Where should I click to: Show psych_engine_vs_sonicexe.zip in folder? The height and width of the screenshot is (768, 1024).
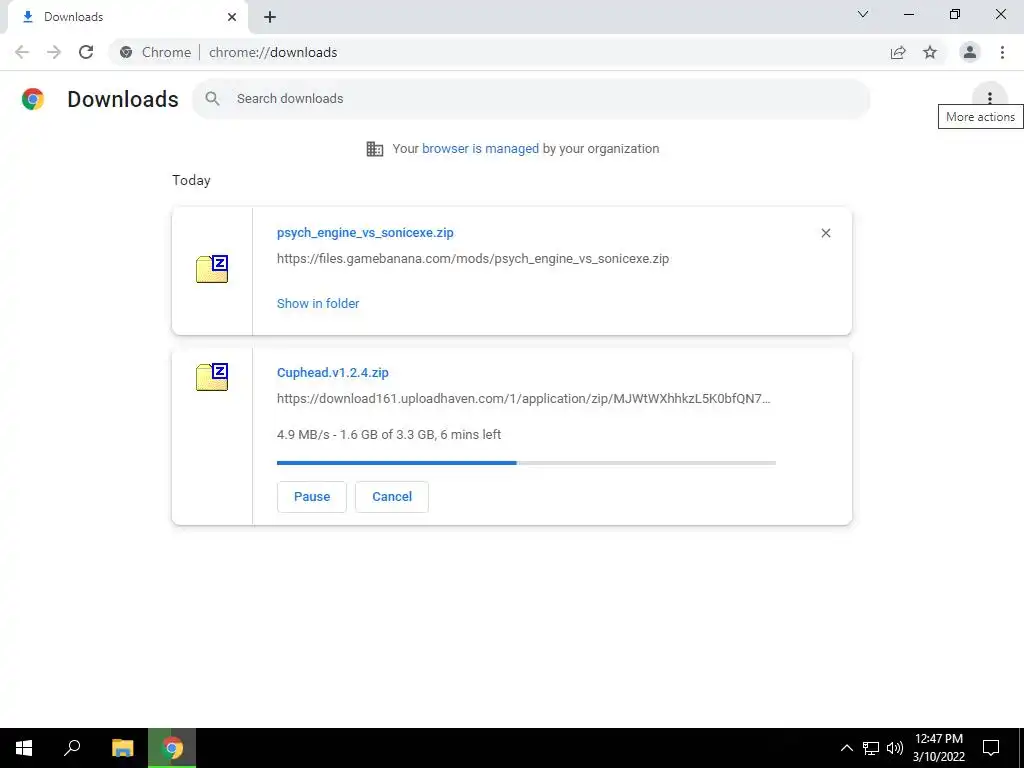pyautogui.click(x=318, y=304)
